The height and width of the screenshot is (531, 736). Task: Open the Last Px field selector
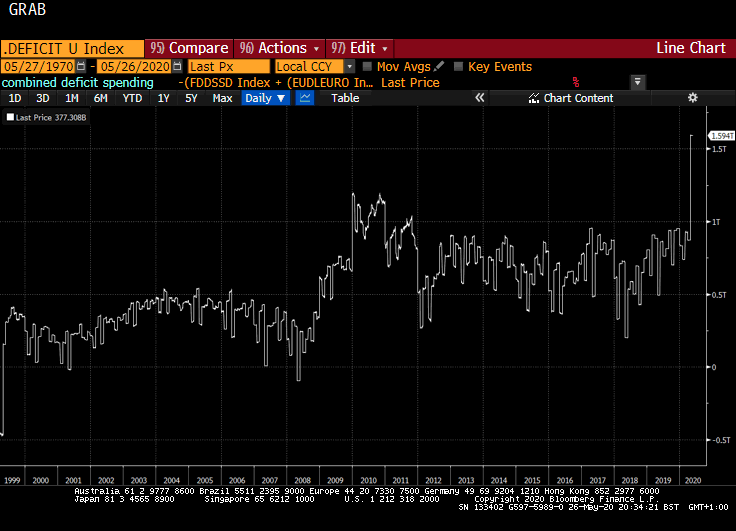click(x=229, y=66)
